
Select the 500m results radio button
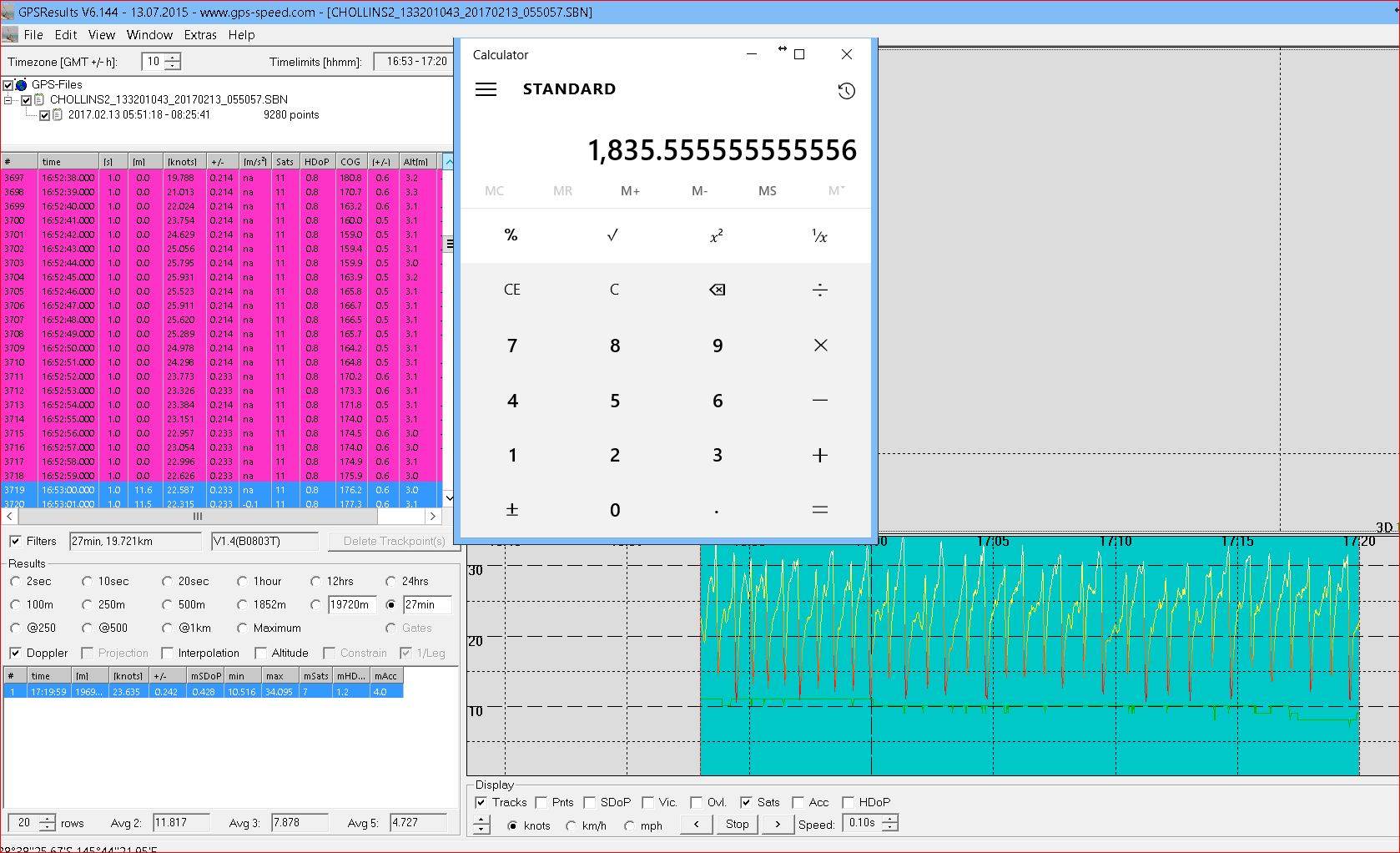pos(167,604)
